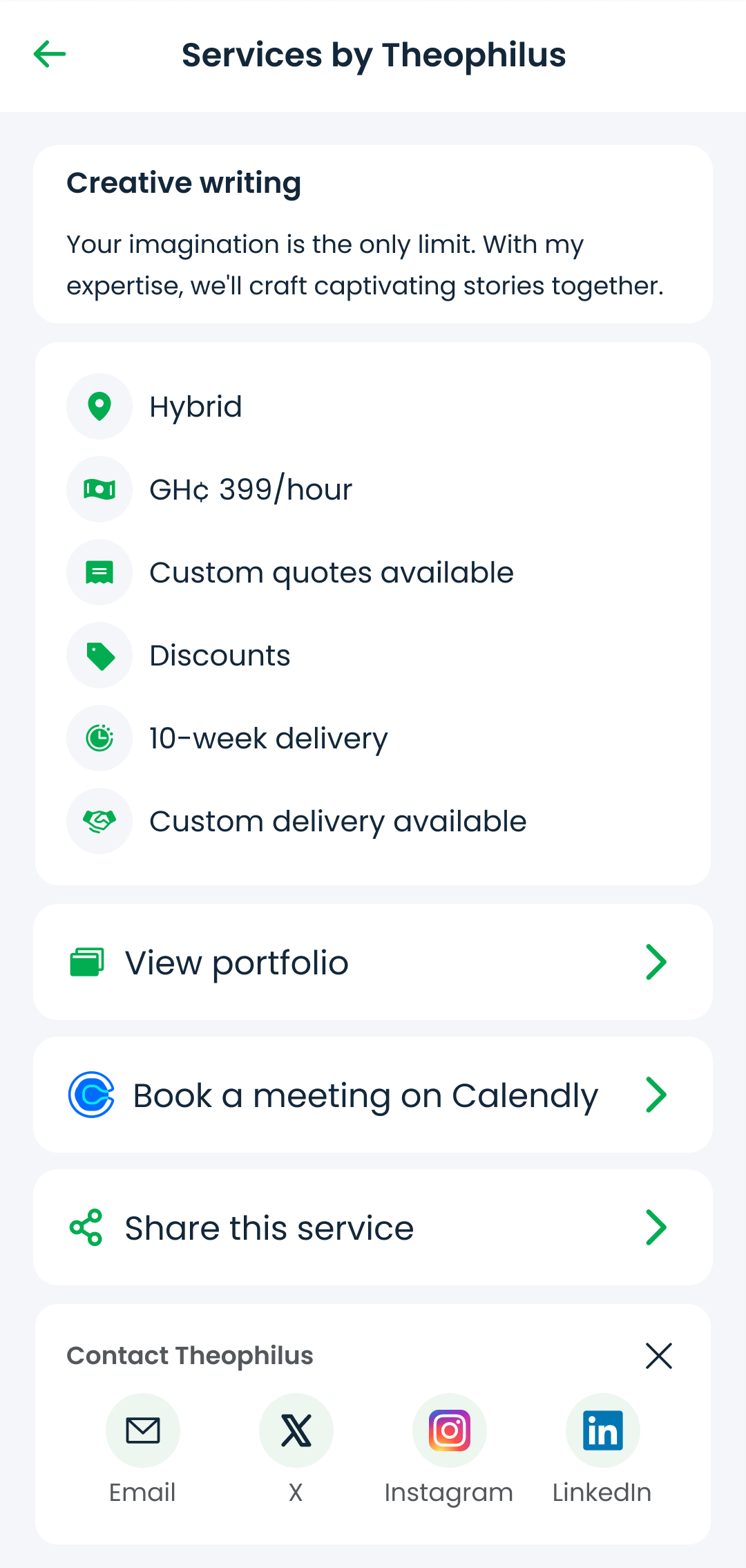This screenshot has width=746, height=1568.
Task: Open Theophilus's Instagram profile
Action: [x=450, y=1430]
